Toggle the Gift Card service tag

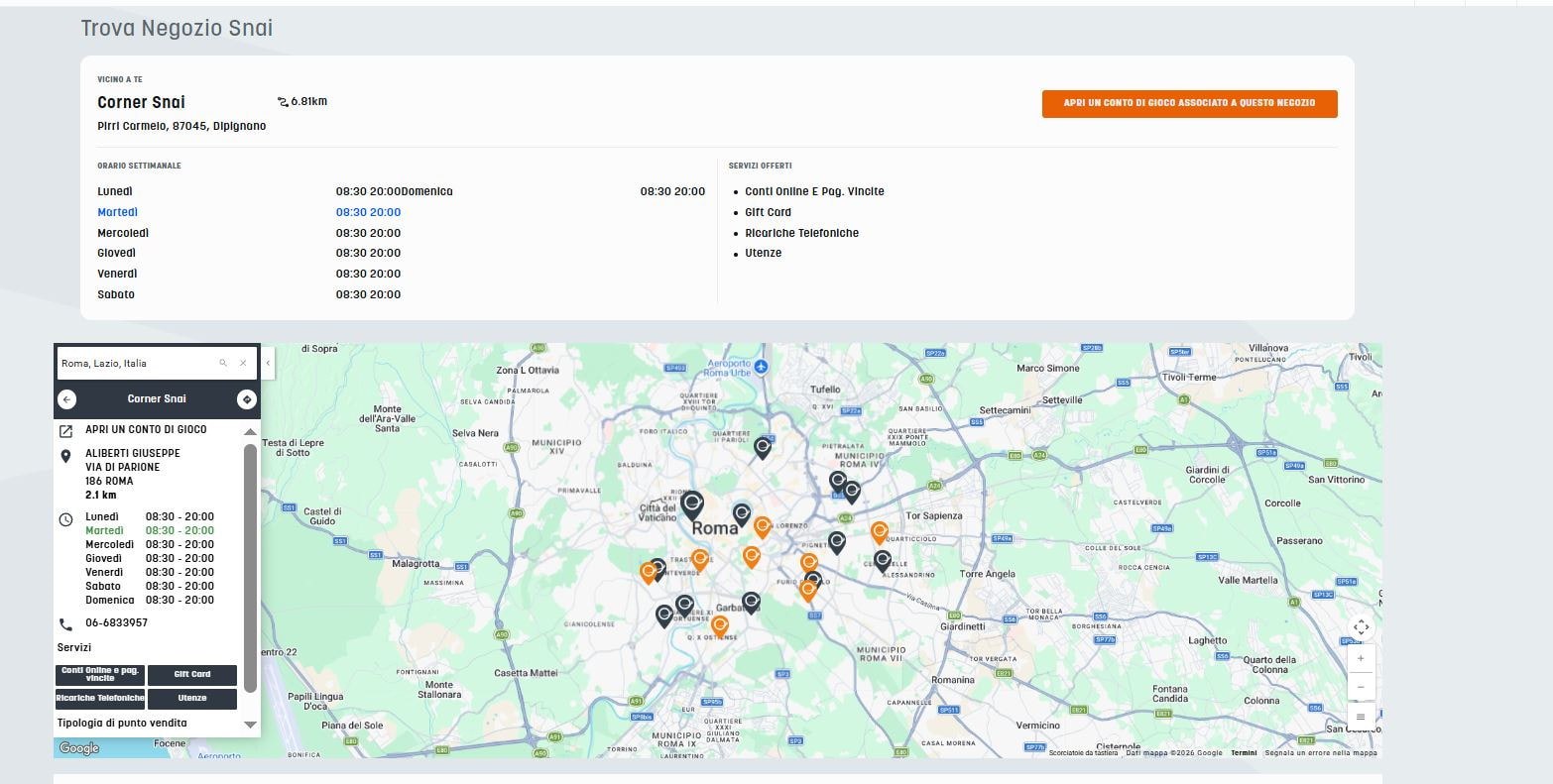coord(192,675)
